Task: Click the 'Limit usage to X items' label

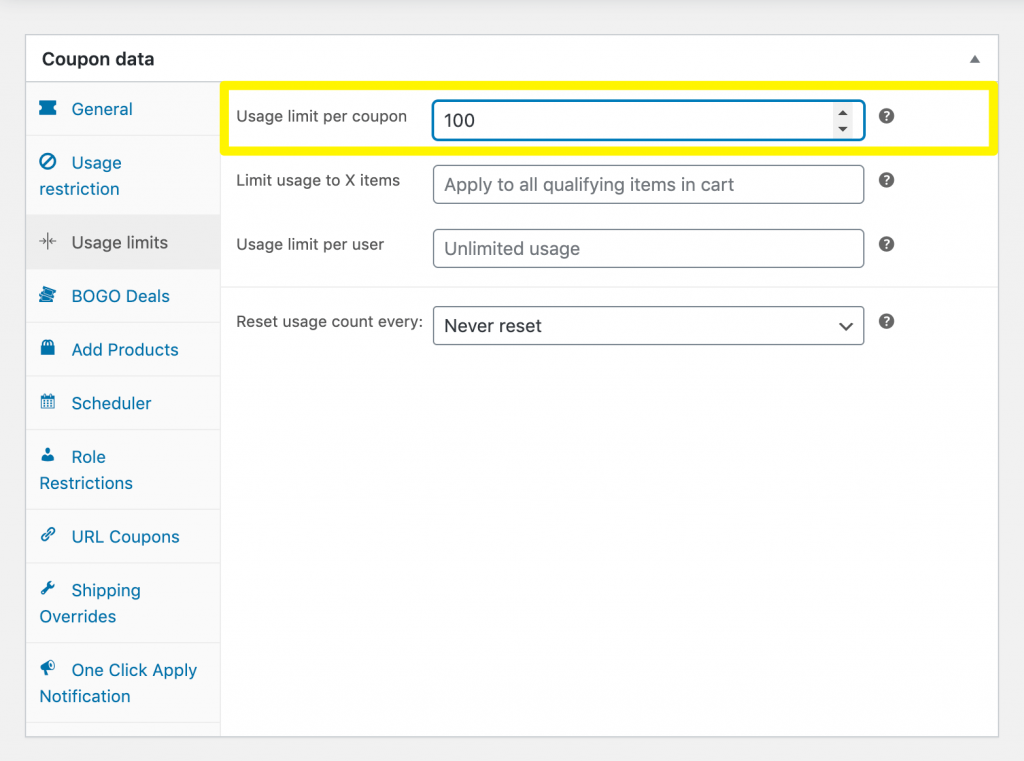Action: point(318,180)
